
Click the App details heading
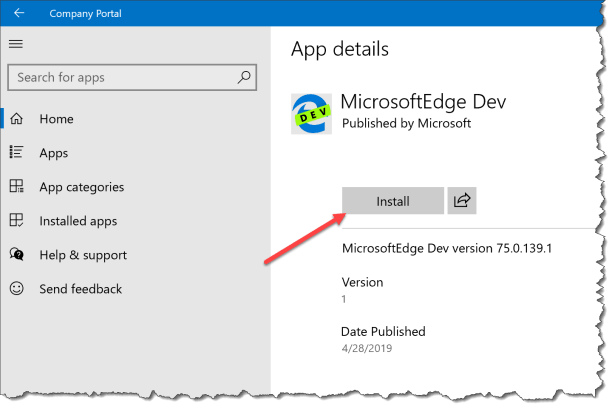click(x=340, y=49)
